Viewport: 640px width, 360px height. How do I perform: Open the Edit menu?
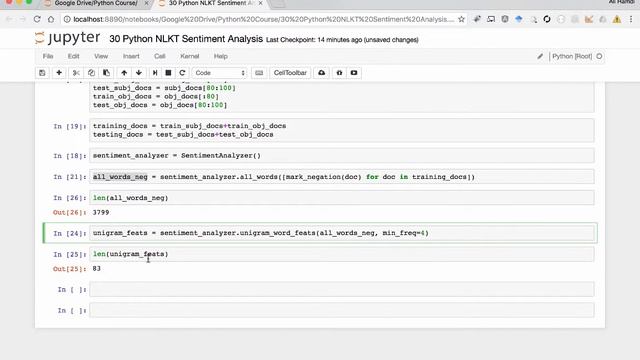point(73,56)
